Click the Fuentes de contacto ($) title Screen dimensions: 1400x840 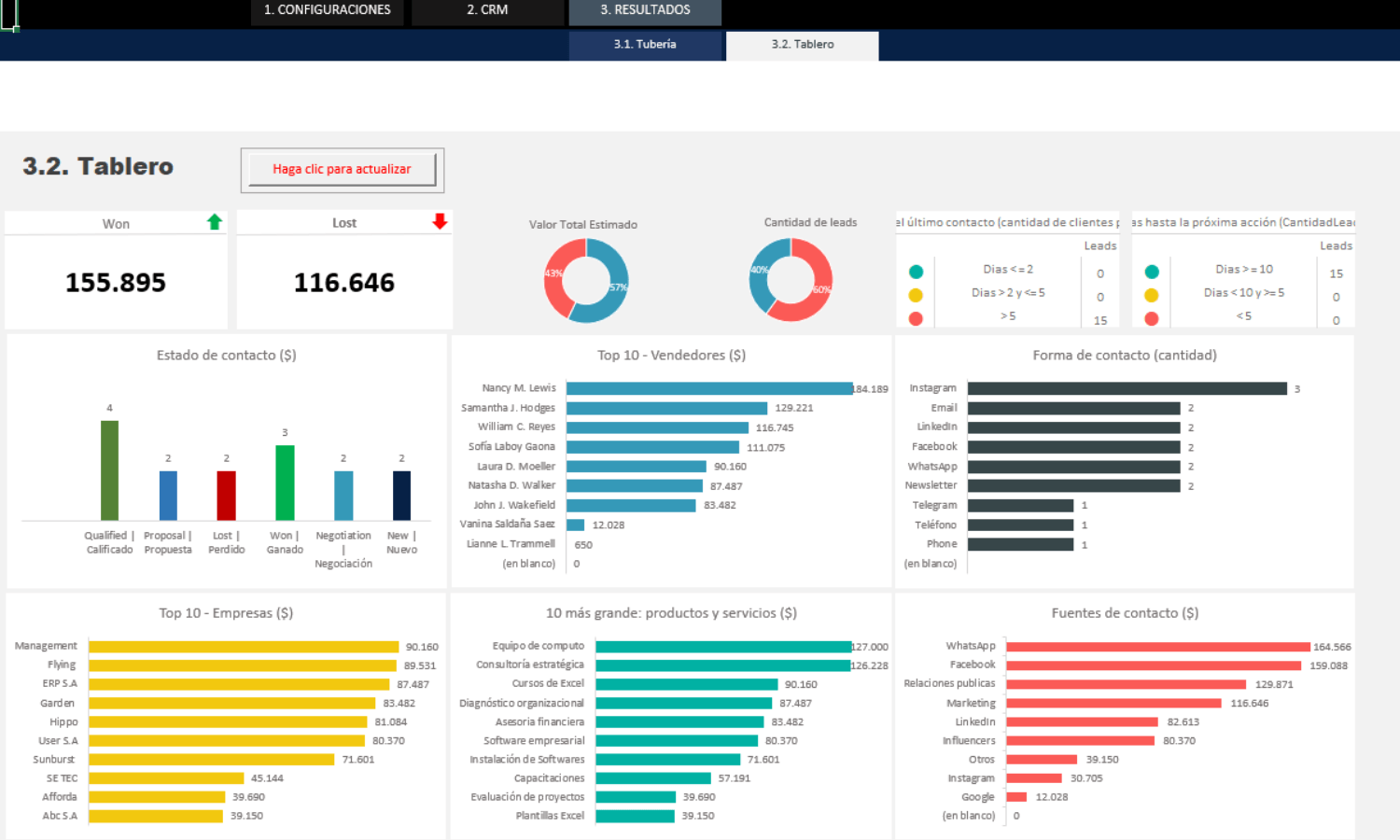click(1125, 612)
